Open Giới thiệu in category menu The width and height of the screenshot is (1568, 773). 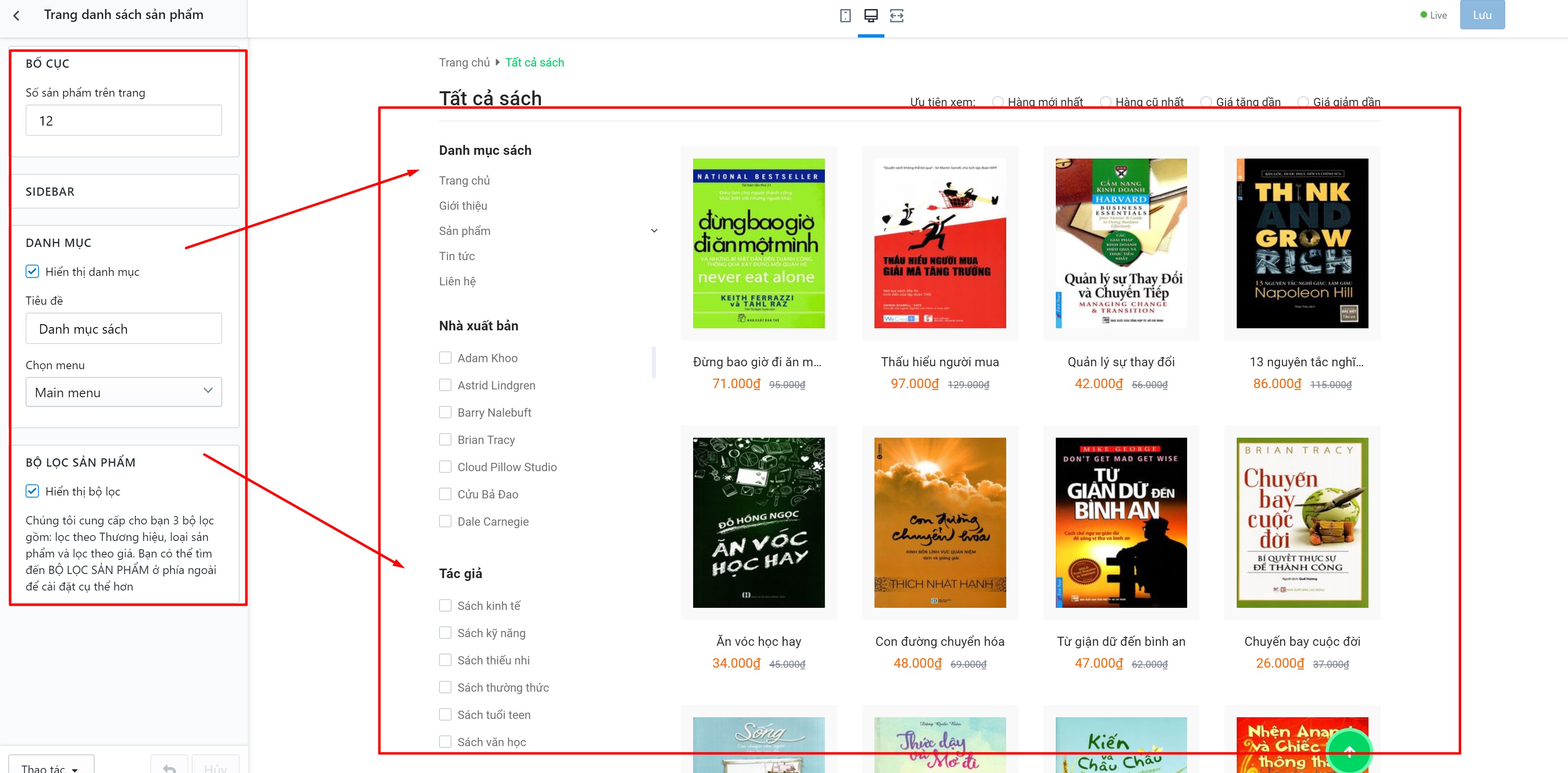[463, 206]
